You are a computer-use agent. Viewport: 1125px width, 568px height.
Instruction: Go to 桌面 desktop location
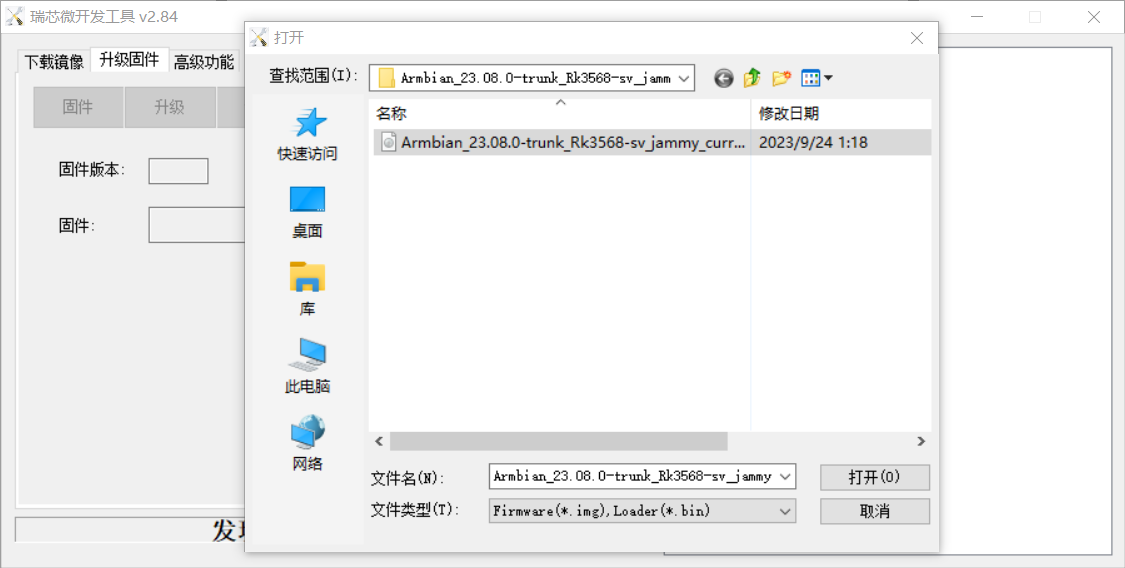(307, 212)
